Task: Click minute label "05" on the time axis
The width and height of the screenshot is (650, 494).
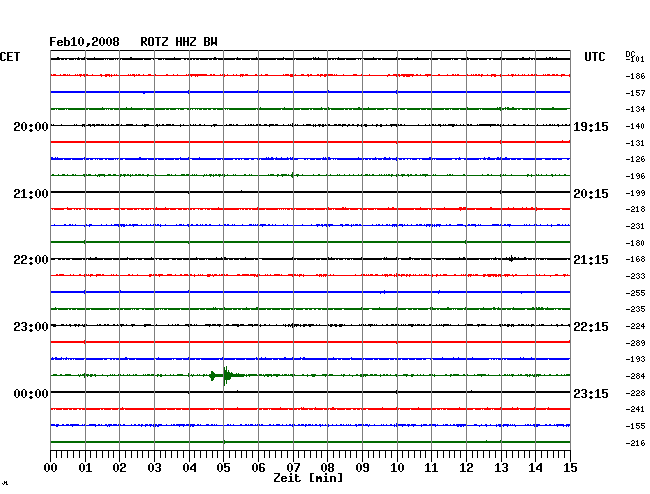Action: point(223,468)
